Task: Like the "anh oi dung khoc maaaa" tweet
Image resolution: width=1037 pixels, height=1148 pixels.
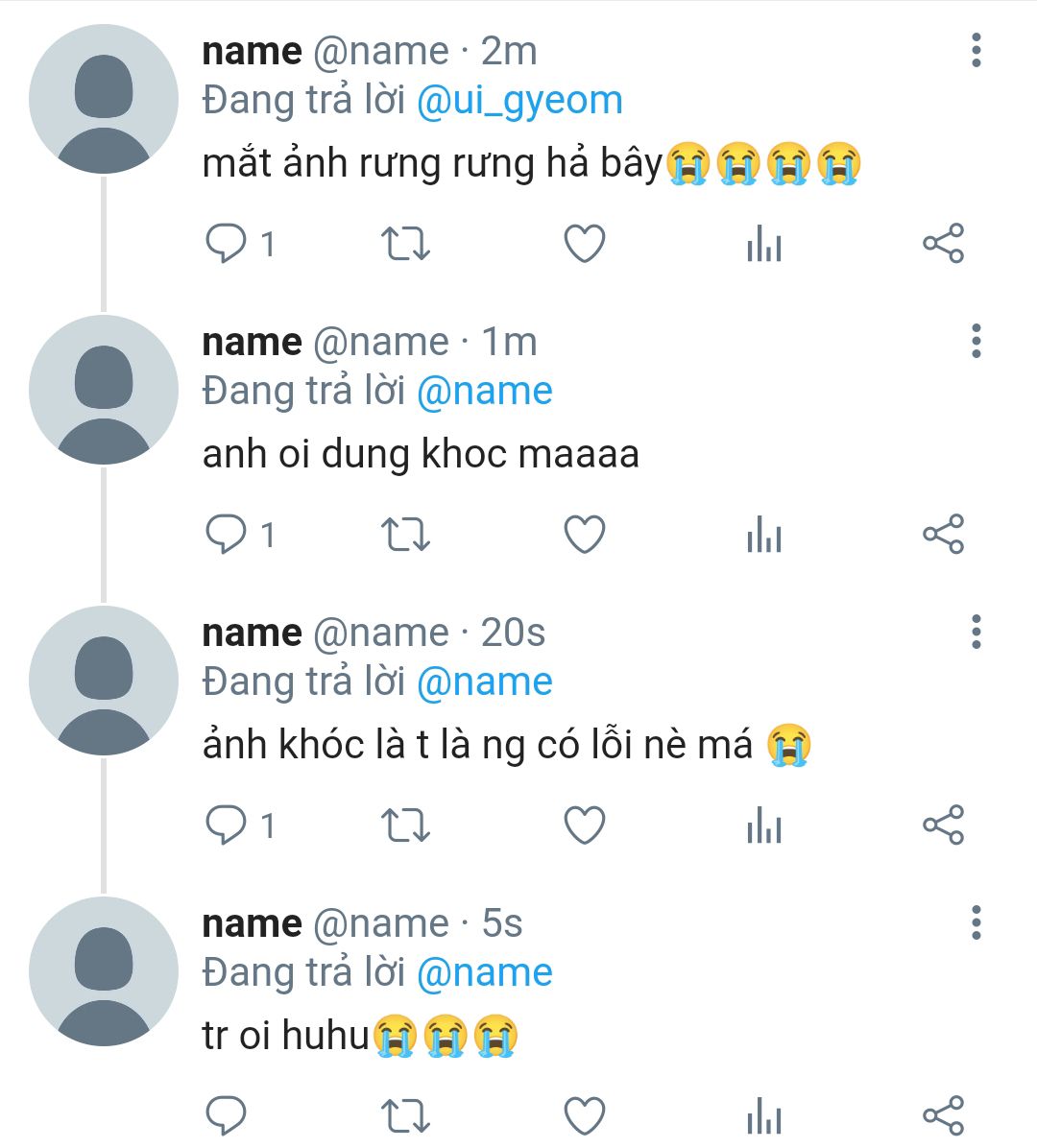Action: tap(584, 535)
